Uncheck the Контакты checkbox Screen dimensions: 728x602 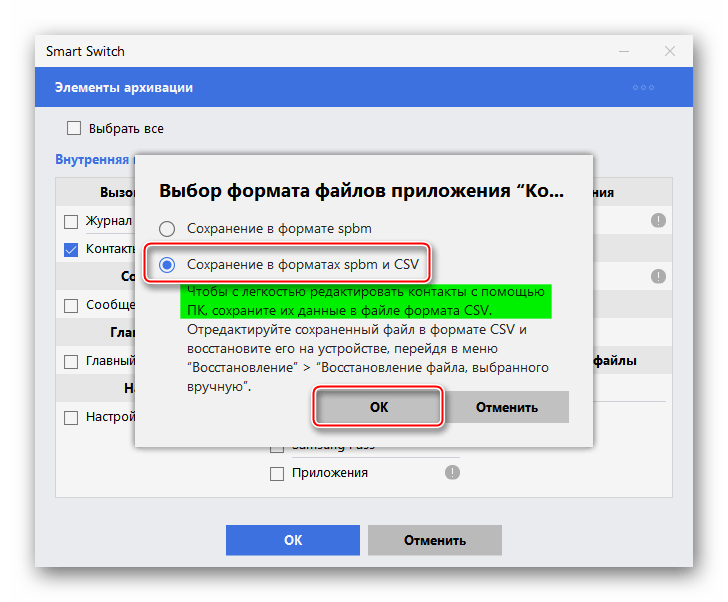pyautogui.click(x=71, y=250)
